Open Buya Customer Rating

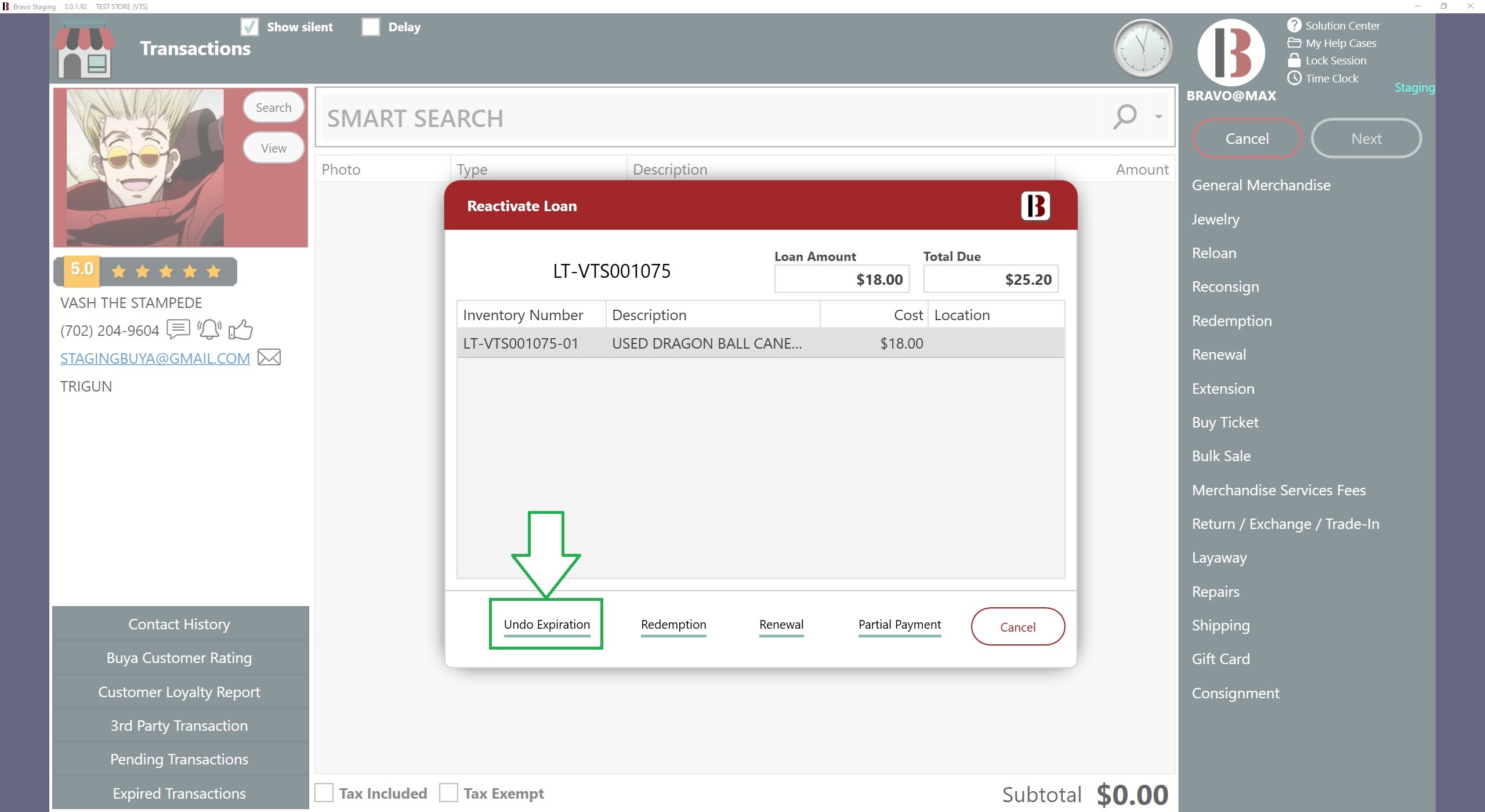180,658
